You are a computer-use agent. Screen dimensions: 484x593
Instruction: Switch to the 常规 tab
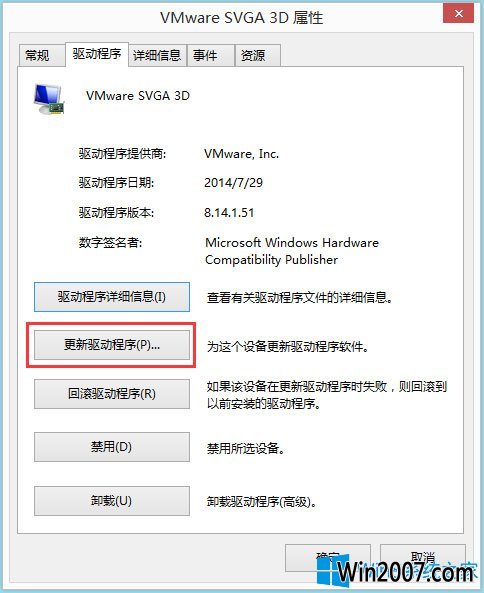click(37, 56)
